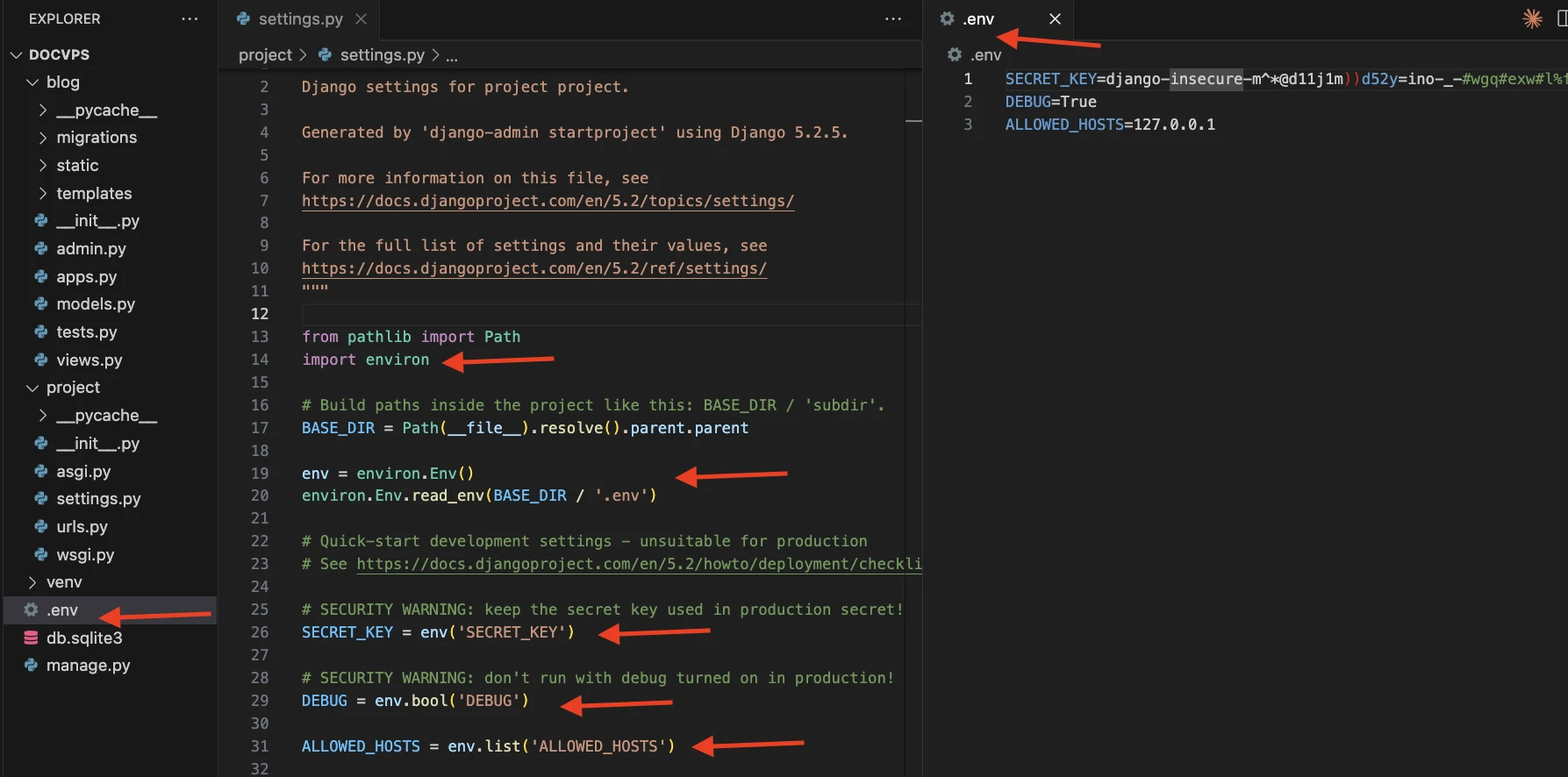Expand the migrations folder

click(43, 138)
